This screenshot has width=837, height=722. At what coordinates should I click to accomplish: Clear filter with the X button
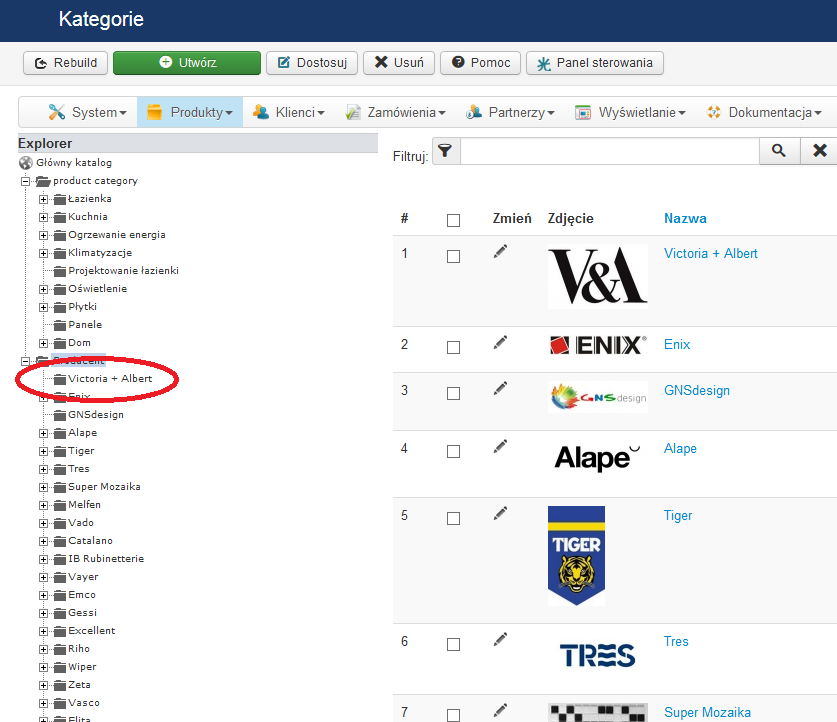pyautogui.click(x=819, y=151)
